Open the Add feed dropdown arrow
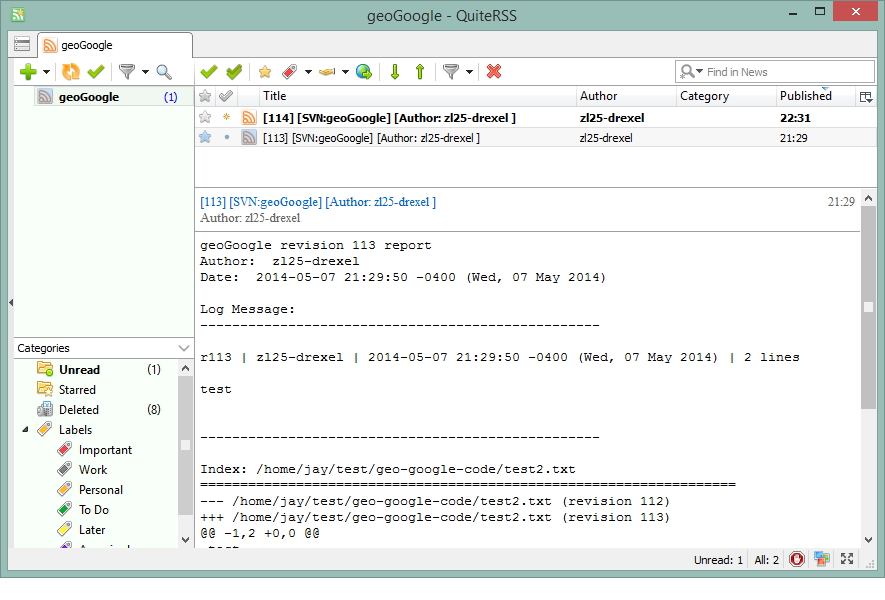 click(47, 72)
